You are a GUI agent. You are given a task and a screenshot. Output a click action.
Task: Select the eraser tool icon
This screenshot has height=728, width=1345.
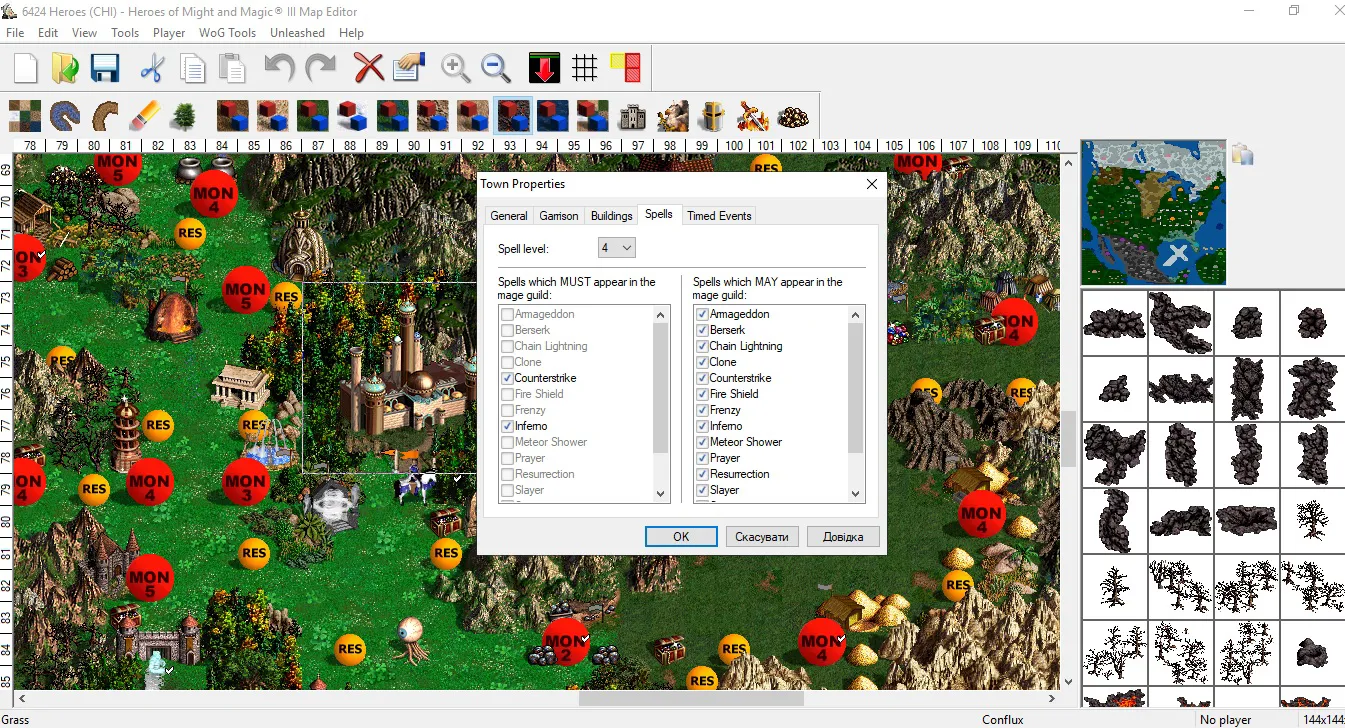tap(145, 116)
